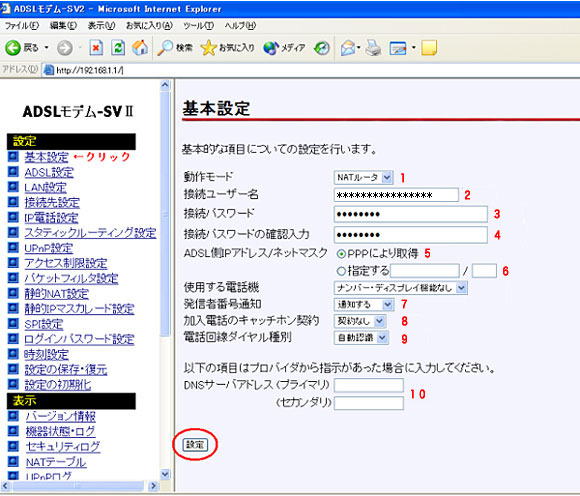The image size is (580, 496).
Task: Open the ファイル(F) menu
Action: 22,26
